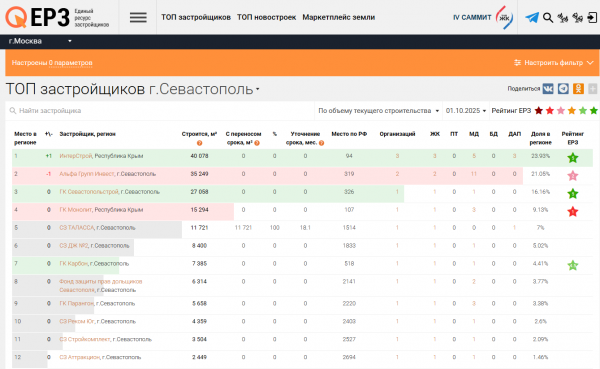Image resolution: width=600 pixels, height=369 pixels.
Task: Filter by dark green ЕРЗ rating star
Action: pyautogui.click(x=593, y=111)
